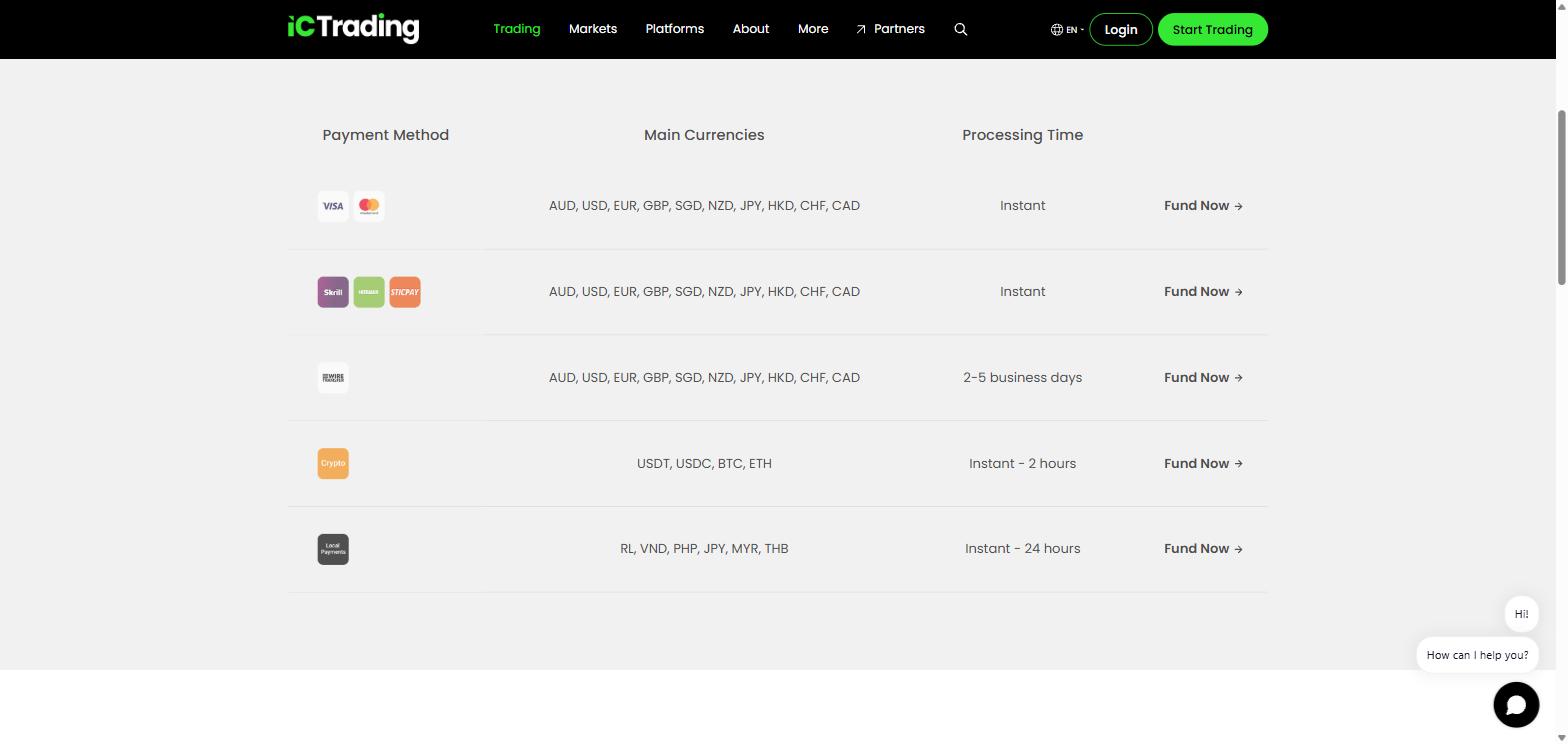Click the Login button
Screen dimensions: 1568x744
[1120, 29]
